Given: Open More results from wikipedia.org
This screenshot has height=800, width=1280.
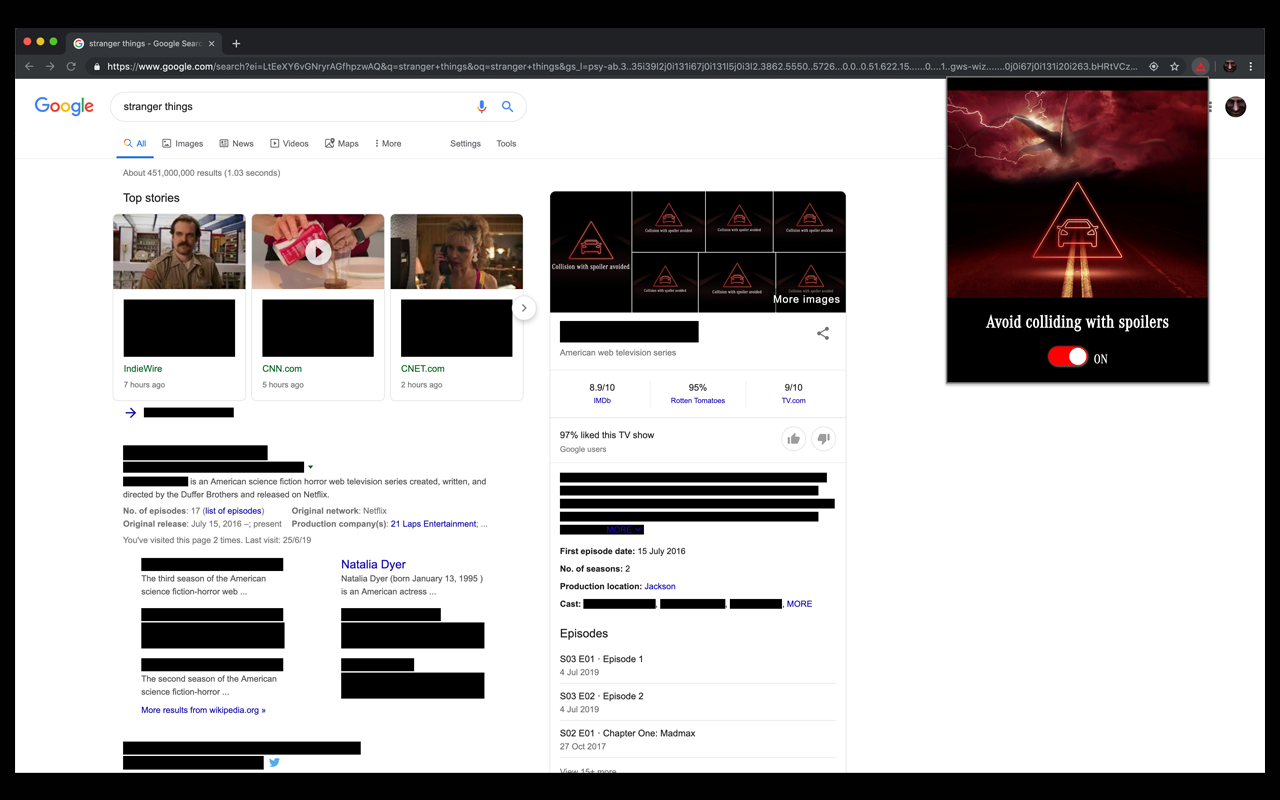Looking at the screenshot, I should pyautogui.click(x=203, y=710).
